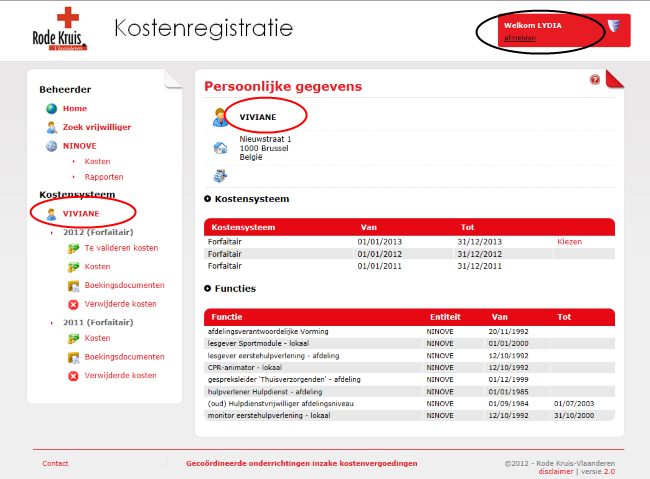
Task: Click the Kostensysteem column header
Action: coord(243,227)
